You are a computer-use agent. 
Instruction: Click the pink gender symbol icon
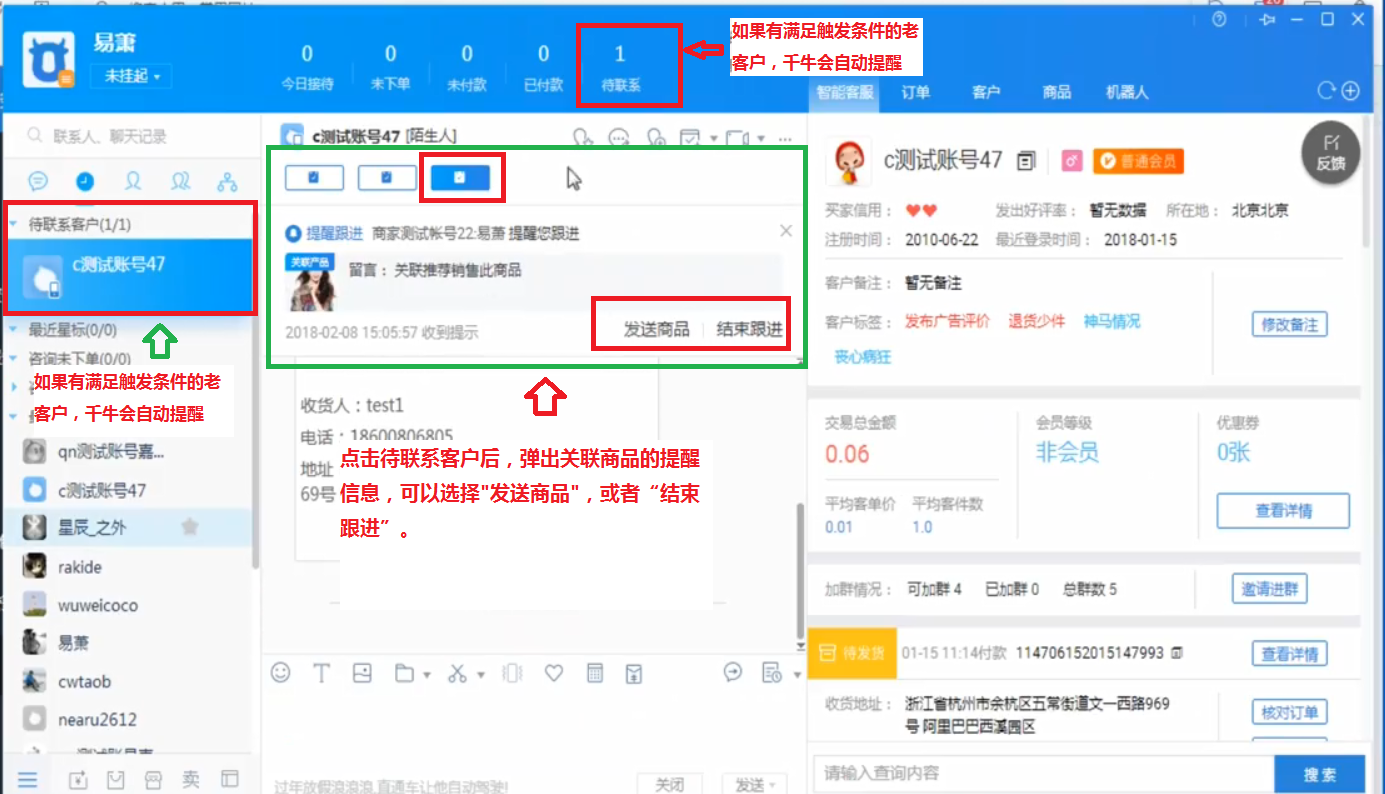(1070, 160)
